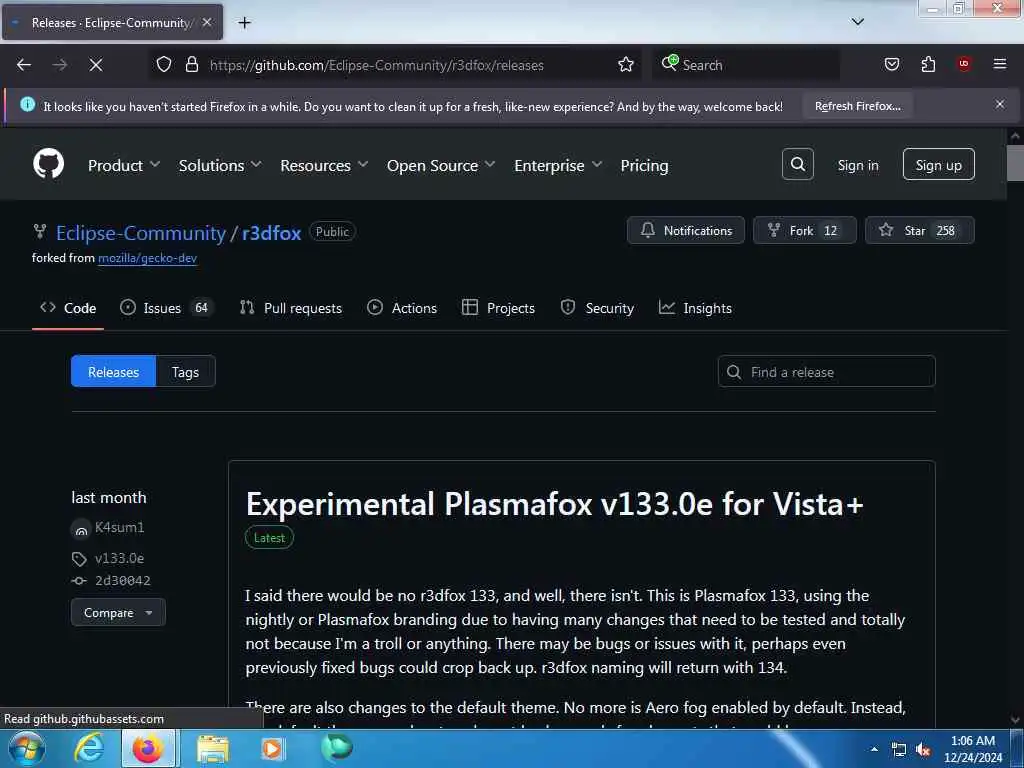This screenshot has width=1024, height=768.
Task: Switch to the Issues tab
Action: coord(166,308)
